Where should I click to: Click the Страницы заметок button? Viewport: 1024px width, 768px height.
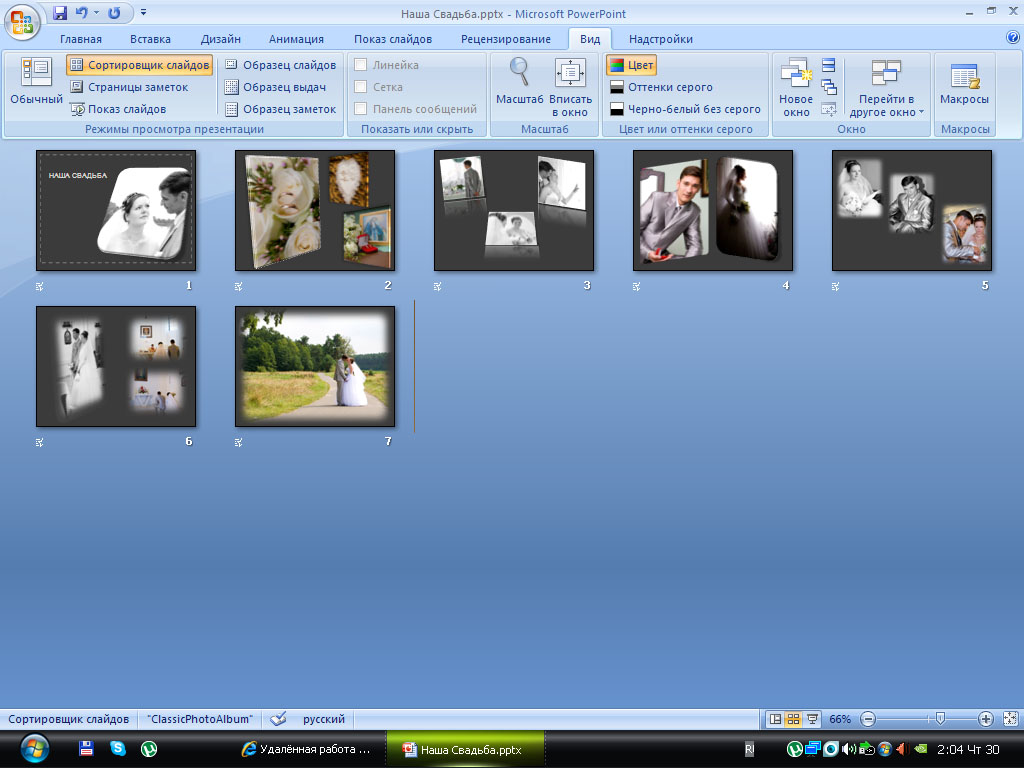[128, 87]
